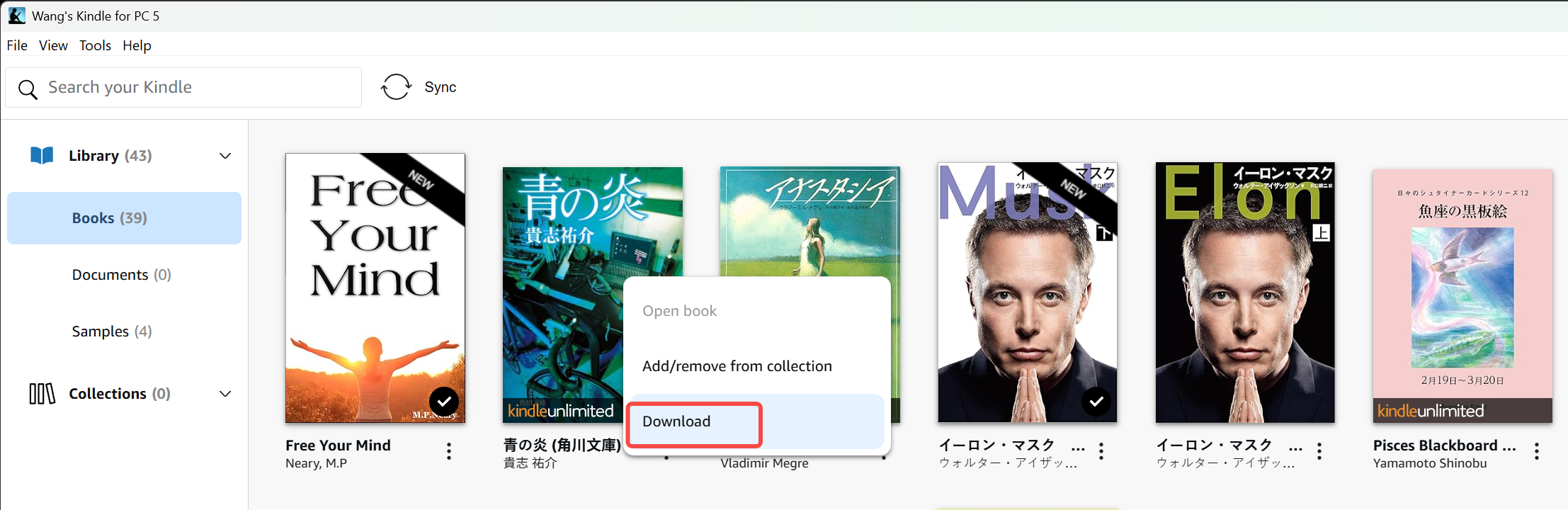Click kindleunlimited banner on Pisces cover
Screen dimensions: 1568x510
1462,411
